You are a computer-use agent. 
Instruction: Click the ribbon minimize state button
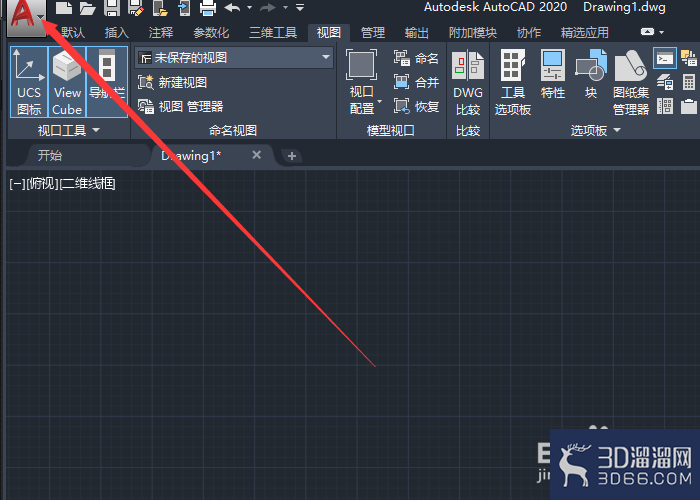point(647,32)
